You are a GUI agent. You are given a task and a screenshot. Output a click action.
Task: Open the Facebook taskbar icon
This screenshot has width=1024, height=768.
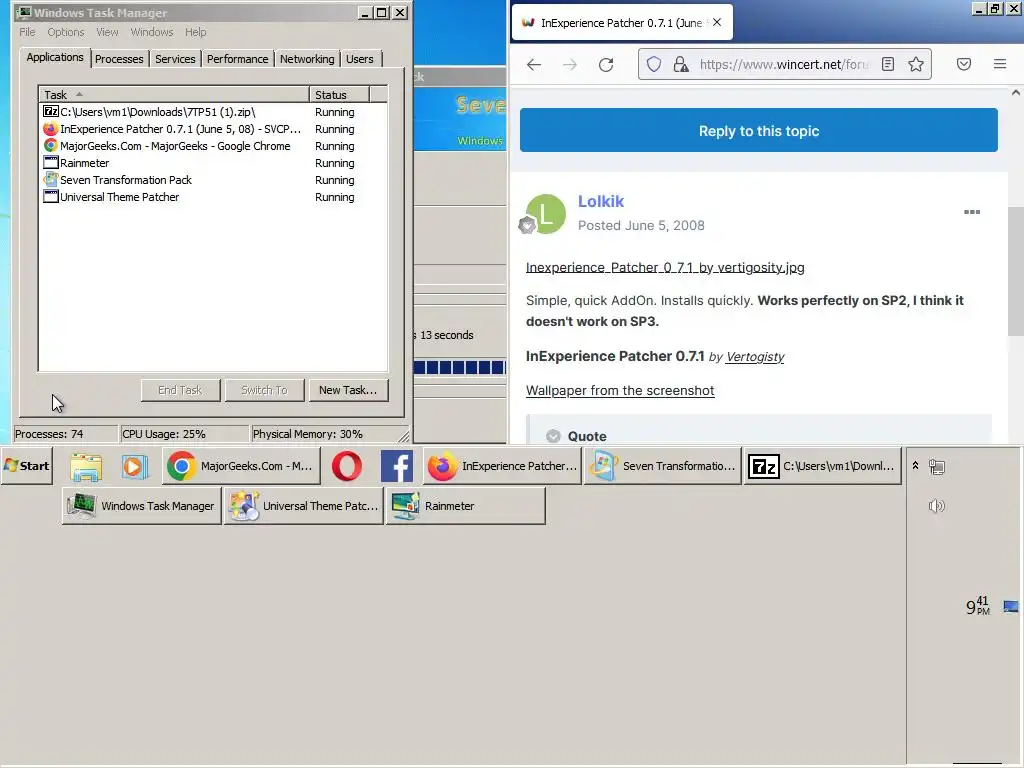click(396, 466)
